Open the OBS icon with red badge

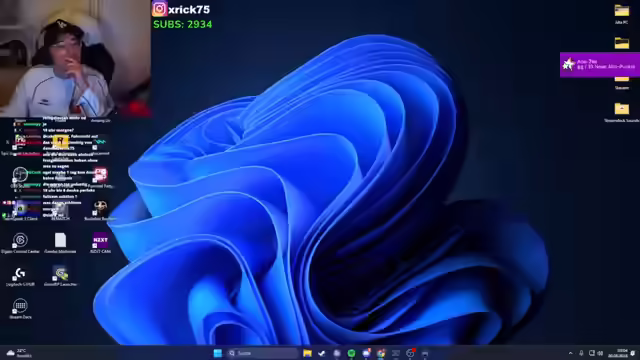click(x=410, y=353)
